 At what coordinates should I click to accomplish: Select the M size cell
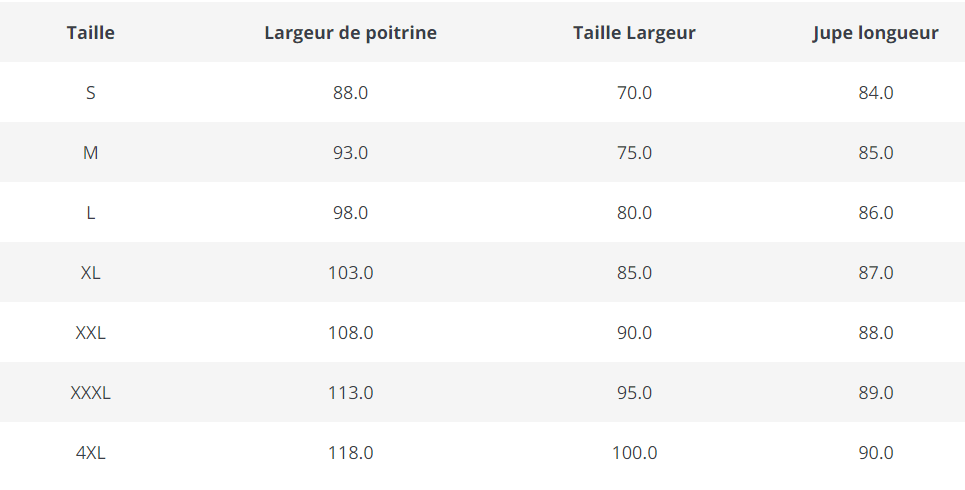pyautogui.click(x=91, y=153)
